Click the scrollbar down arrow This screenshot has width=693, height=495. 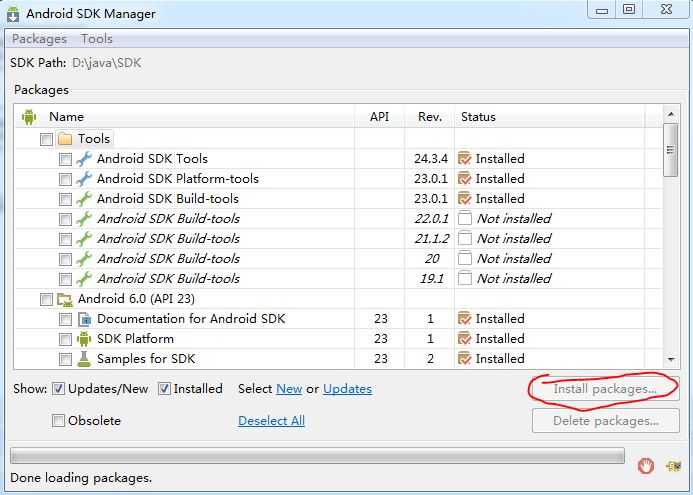pos(670,359)
